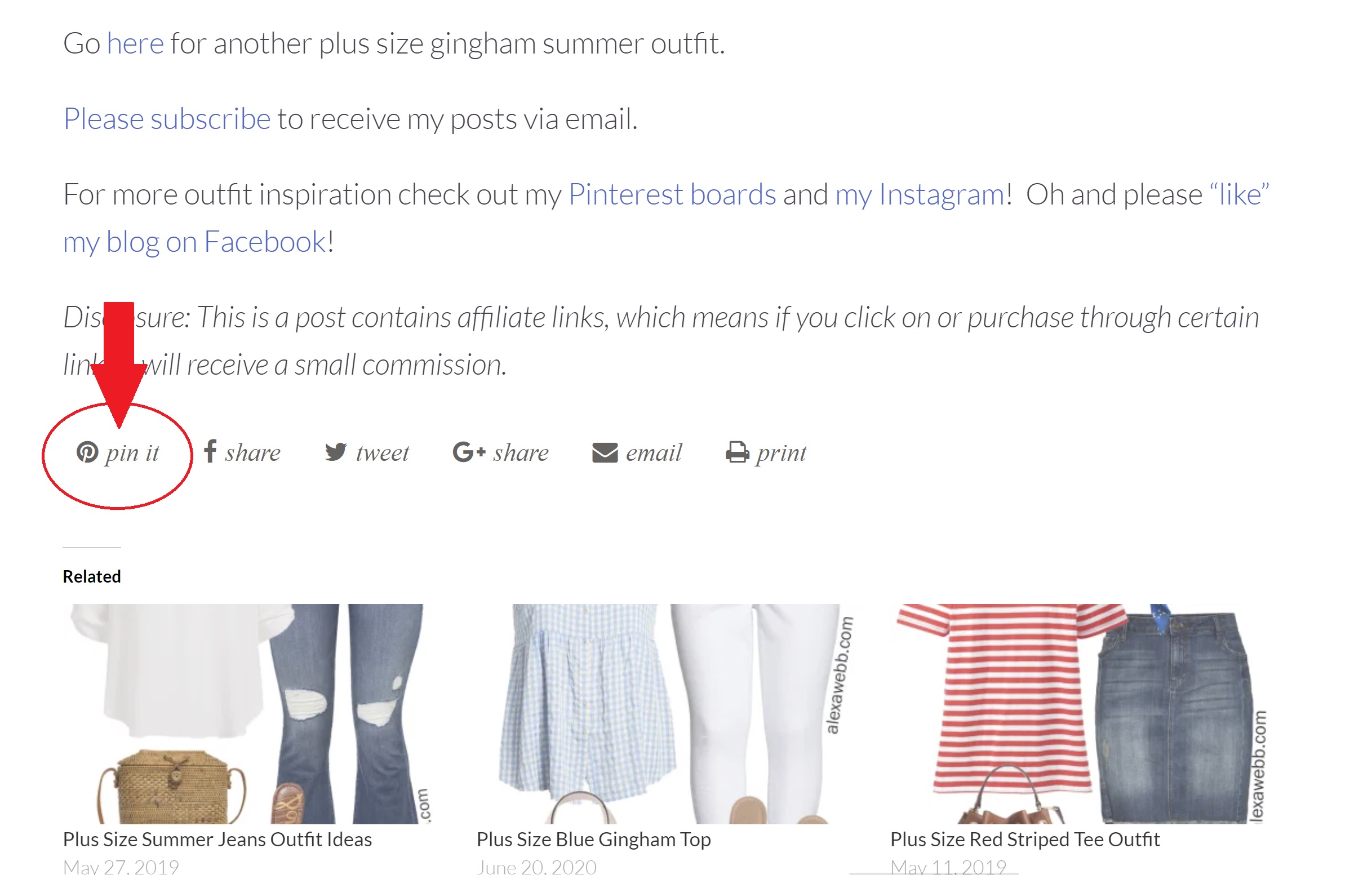
Task: Click the 'tweet' text label
Action: pos(383,453)
